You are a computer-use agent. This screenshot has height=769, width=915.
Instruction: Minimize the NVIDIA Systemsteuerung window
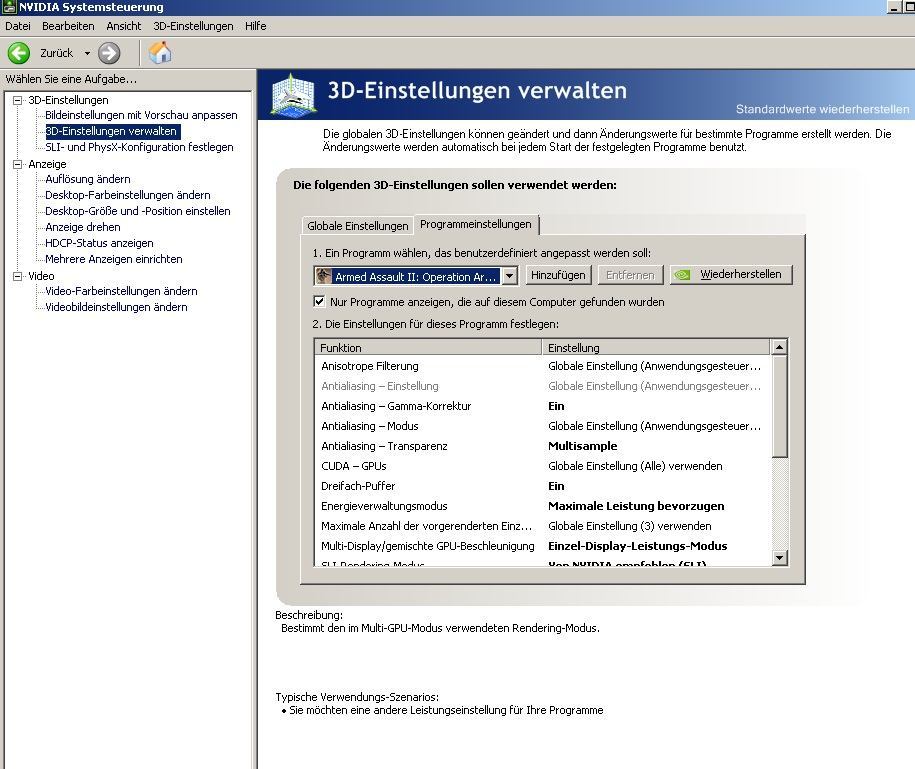(x=893, y=7)
